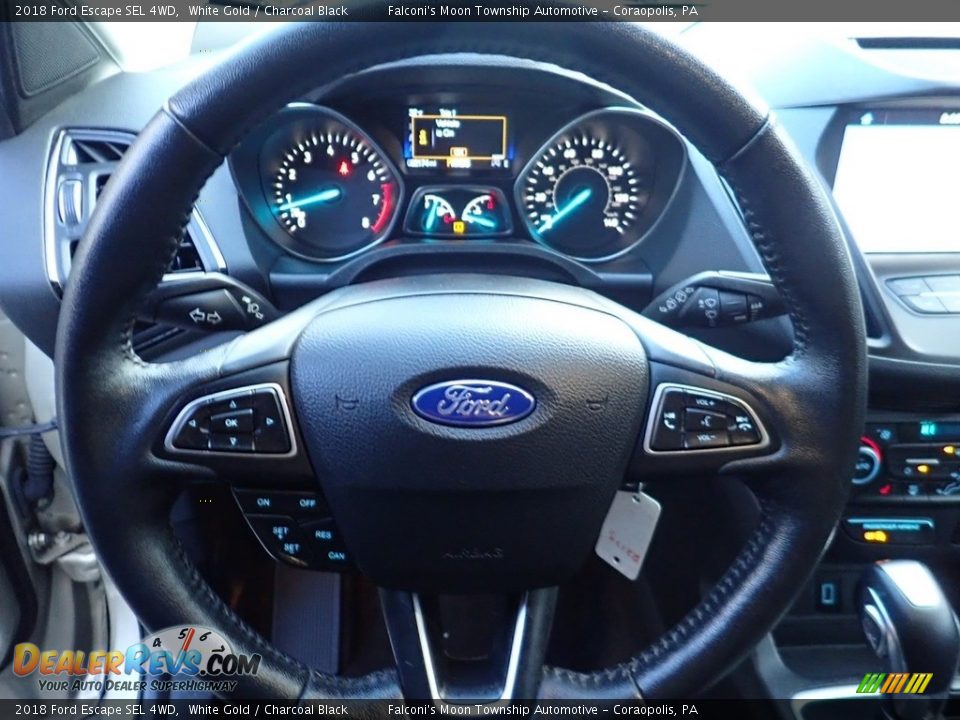The height and width of the screenshot is (720, 960).
Task: Tap the answer call phone button
Action: (x=669, y=420)
